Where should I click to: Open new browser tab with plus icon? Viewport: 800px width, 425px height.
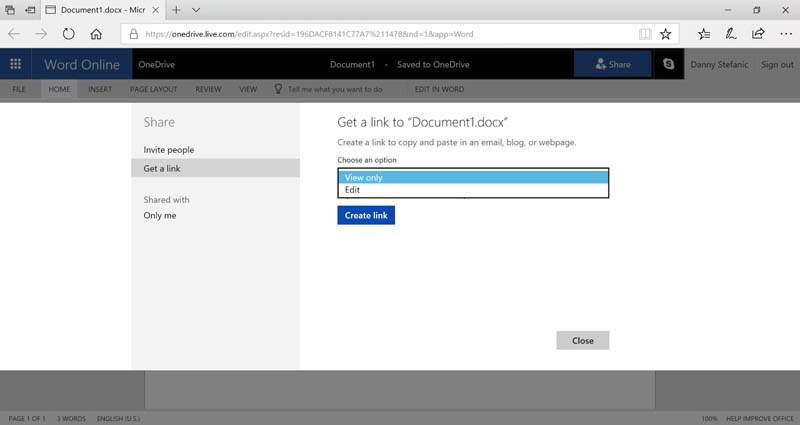(x=176, y=10)
